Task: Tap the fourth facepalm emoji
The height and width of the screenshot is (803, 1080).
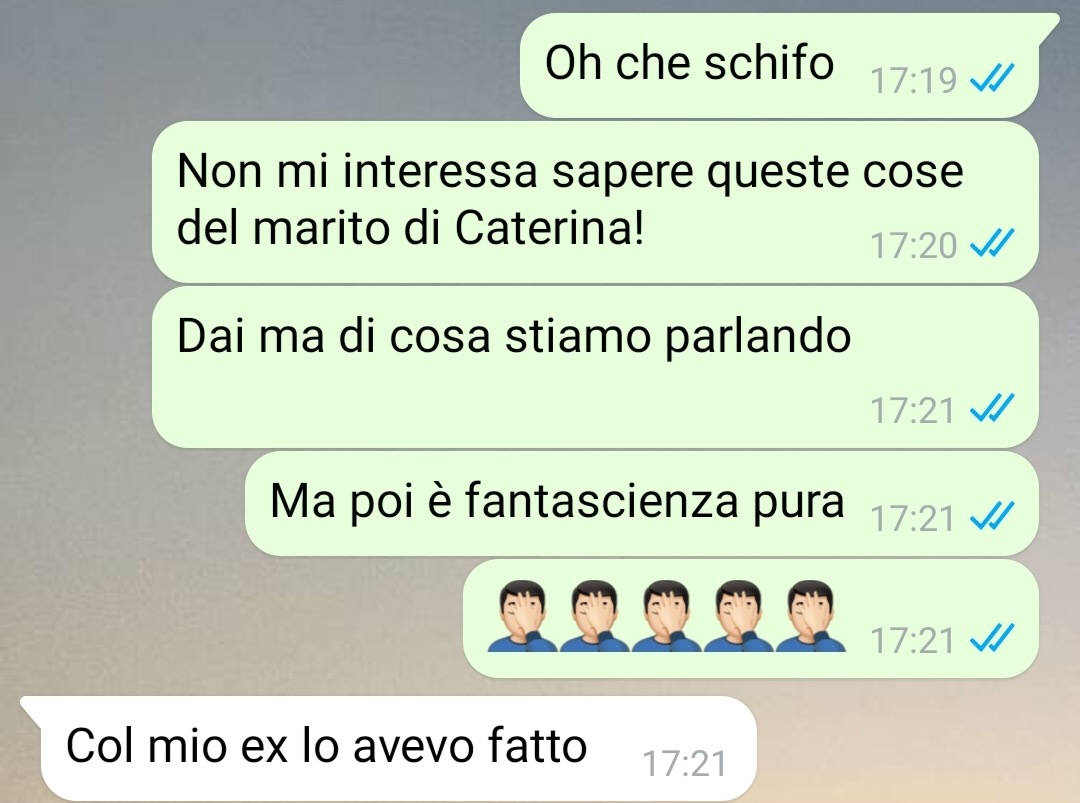Action: point(739,616)
